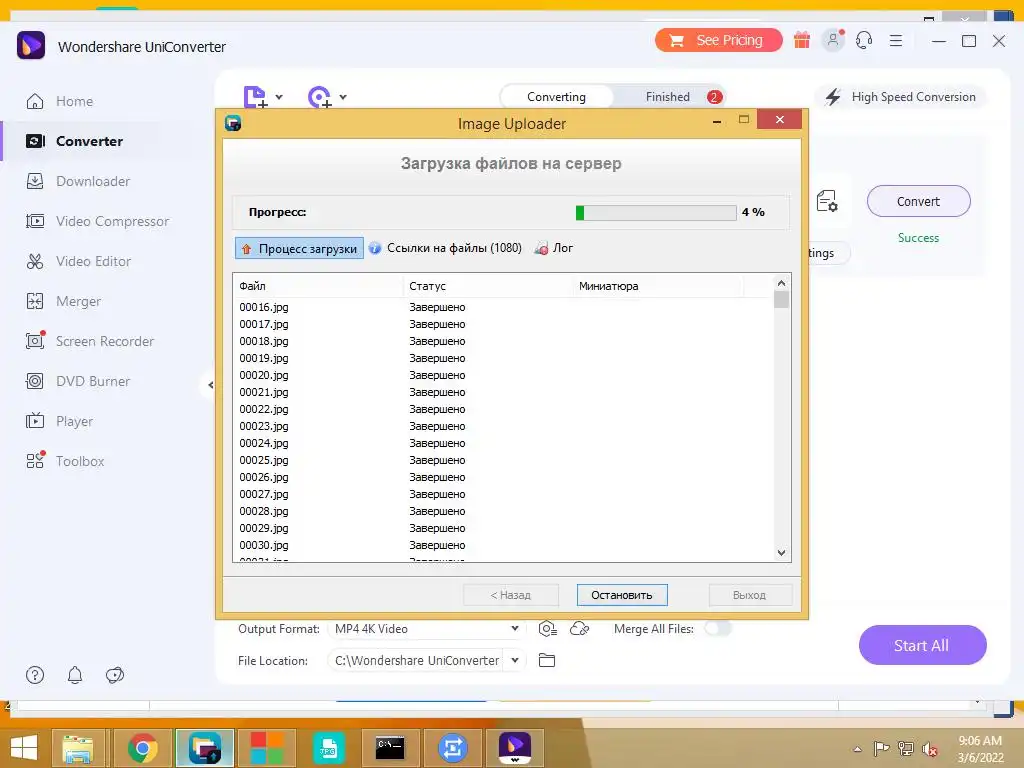
Task: Click the Миниатюра column header
Action: [658, 286]
